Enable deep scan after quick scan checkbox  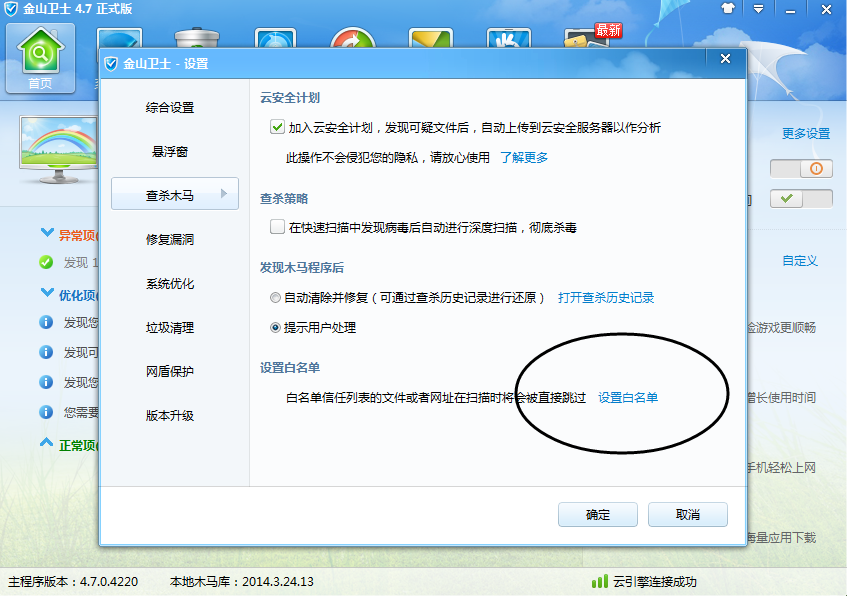(x=277, y=227)
